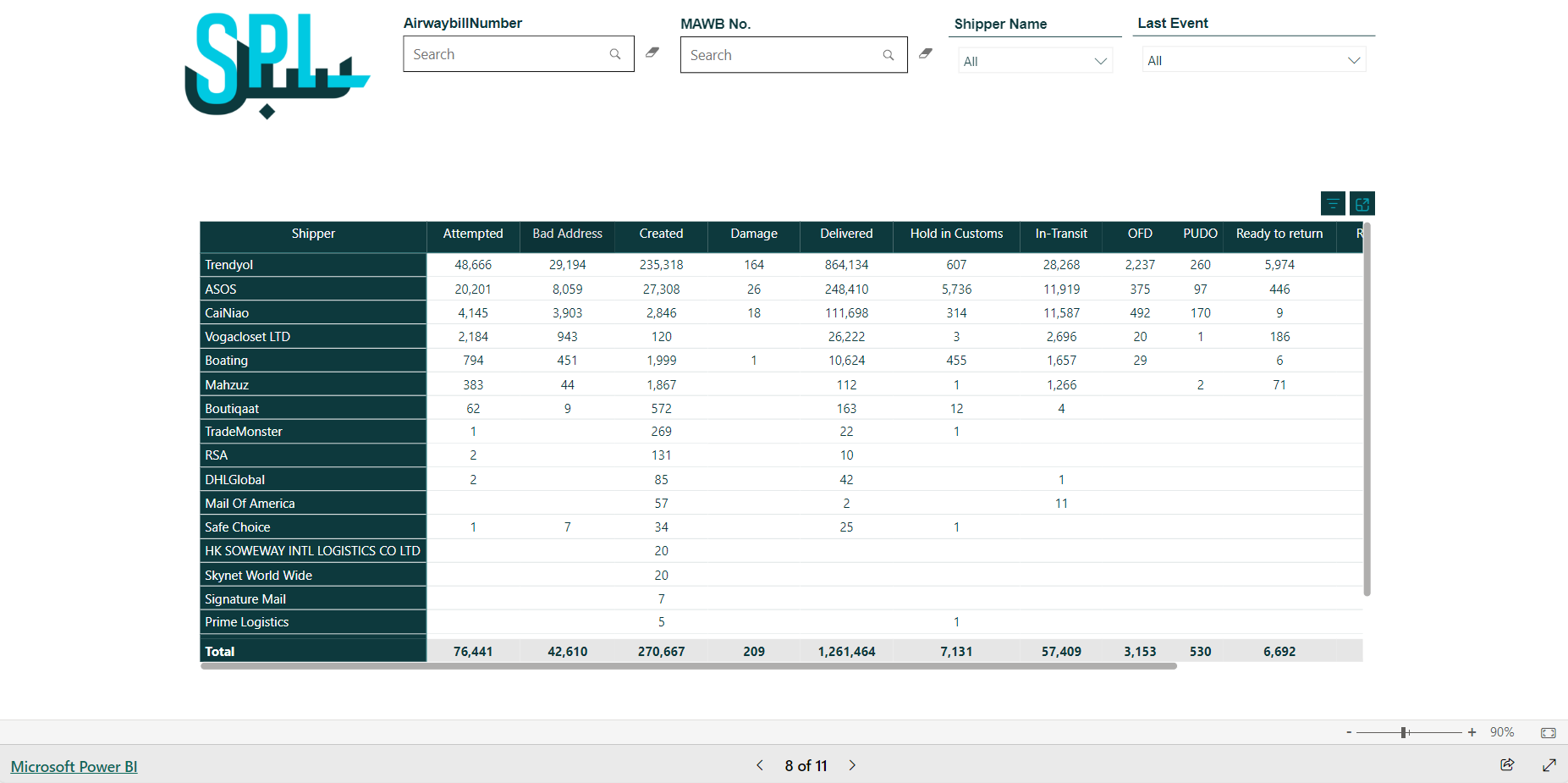Sort by the PUDO column header
Image resolution: width=1568 pixels, height=783 pixels.
[x=1200, y=234]
